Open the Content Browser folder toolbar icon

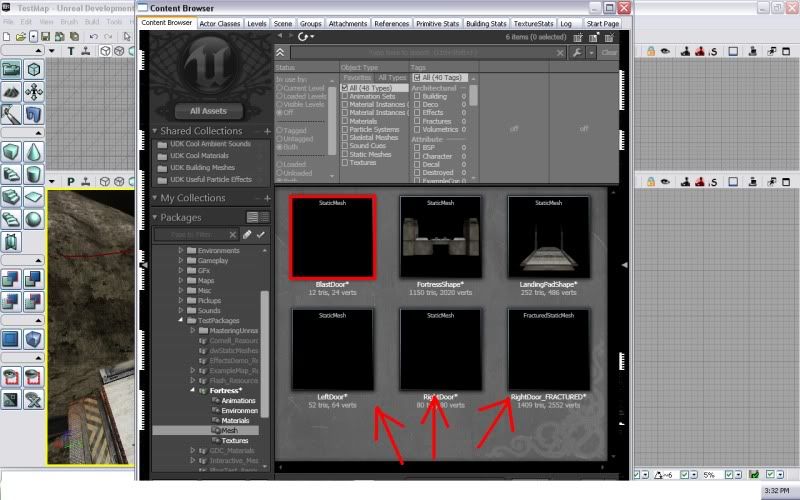point(11,69)
